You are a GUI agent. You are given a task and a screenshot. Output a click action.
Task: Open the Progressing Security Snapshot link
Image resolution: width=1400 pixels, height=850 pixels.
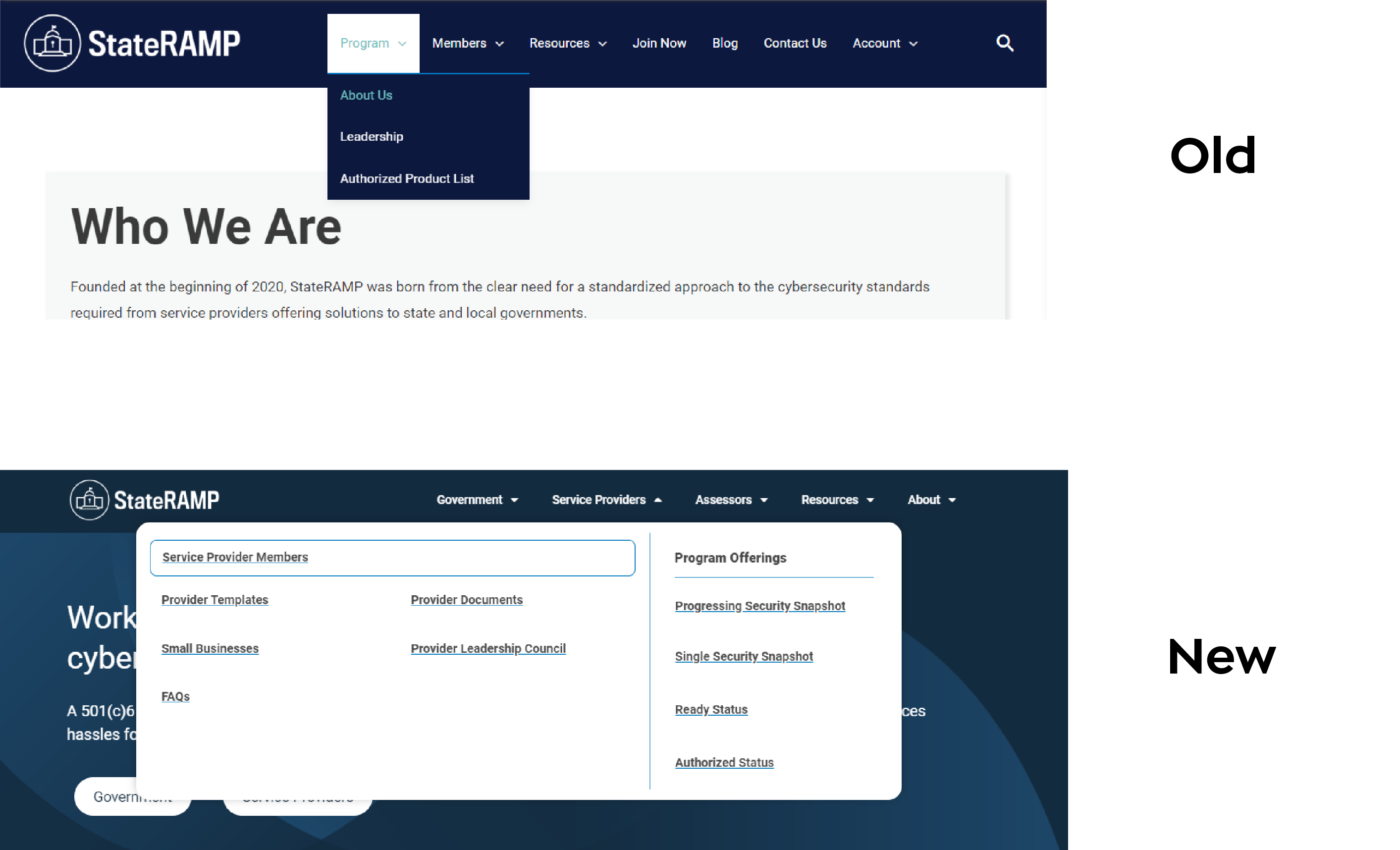[x=759, y=606]
